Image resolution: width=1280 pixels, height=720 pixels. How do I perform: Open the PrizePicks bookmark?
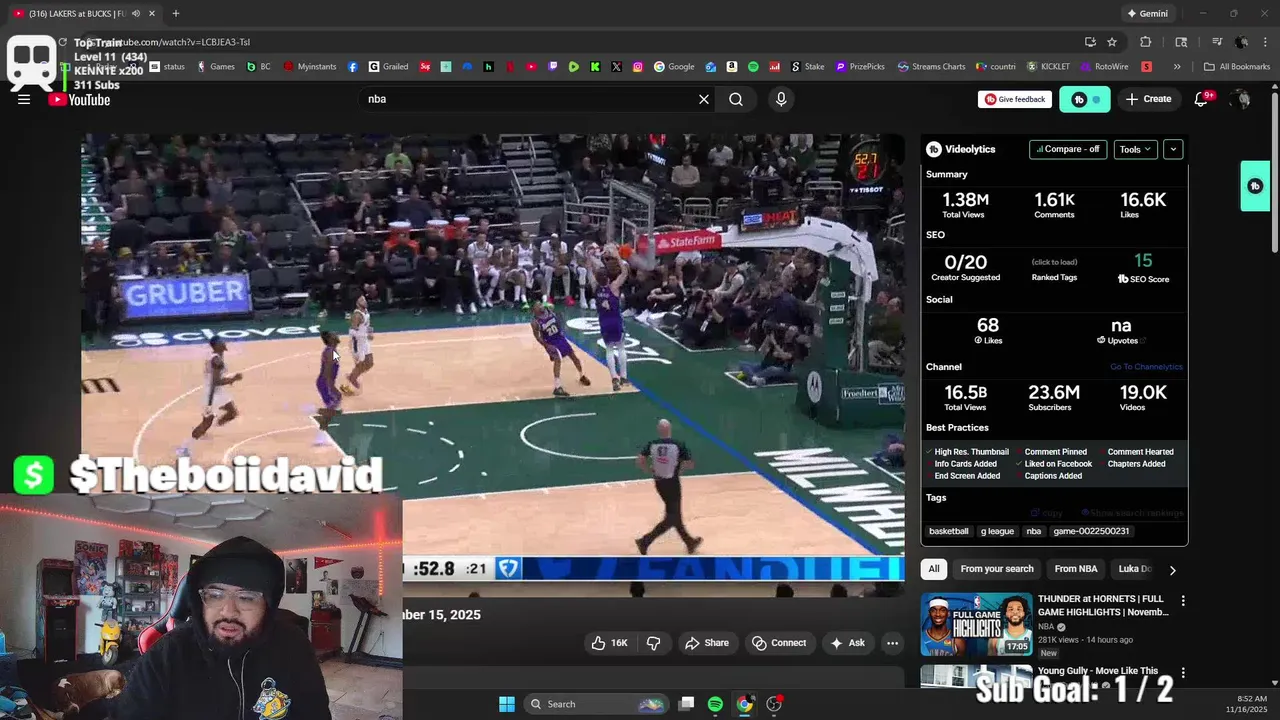(860, 67)
